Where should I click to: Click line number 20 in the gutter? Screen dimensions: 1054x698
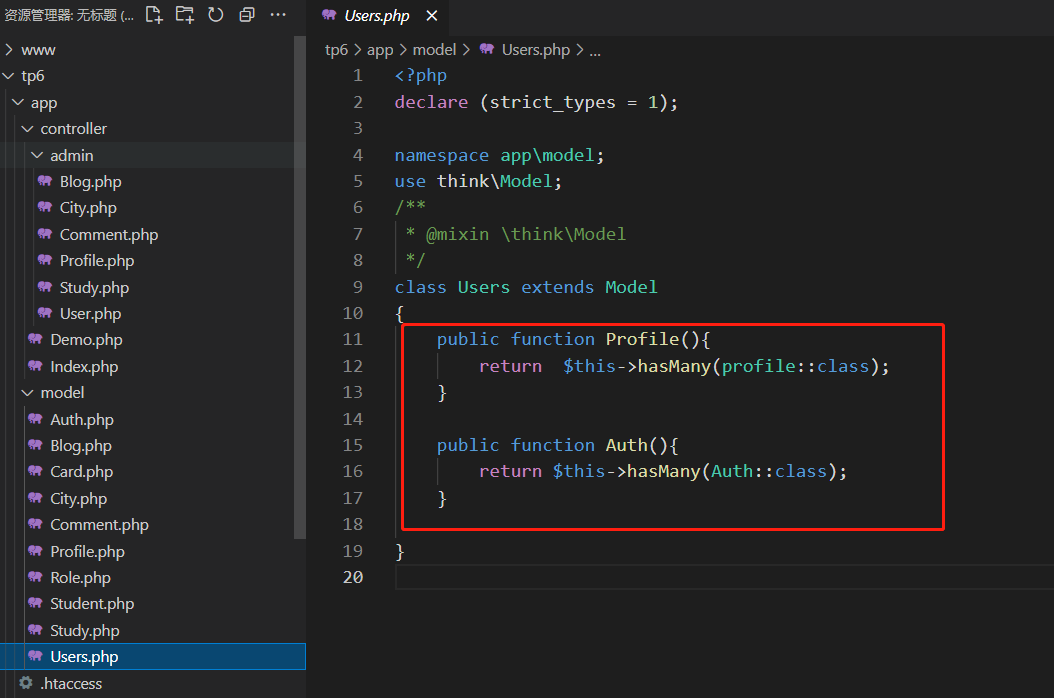pos(353,577)
